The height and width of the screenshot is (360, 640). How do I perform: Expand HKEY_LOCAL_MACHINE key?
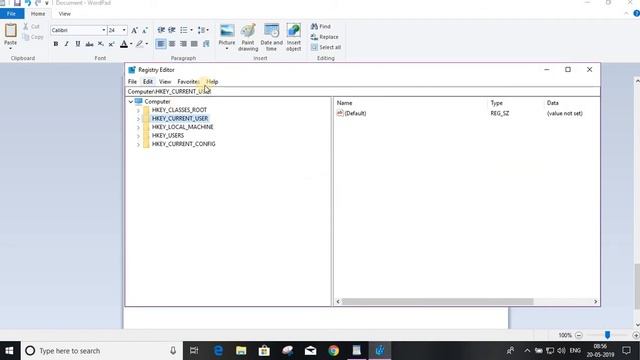click(138, 127)
